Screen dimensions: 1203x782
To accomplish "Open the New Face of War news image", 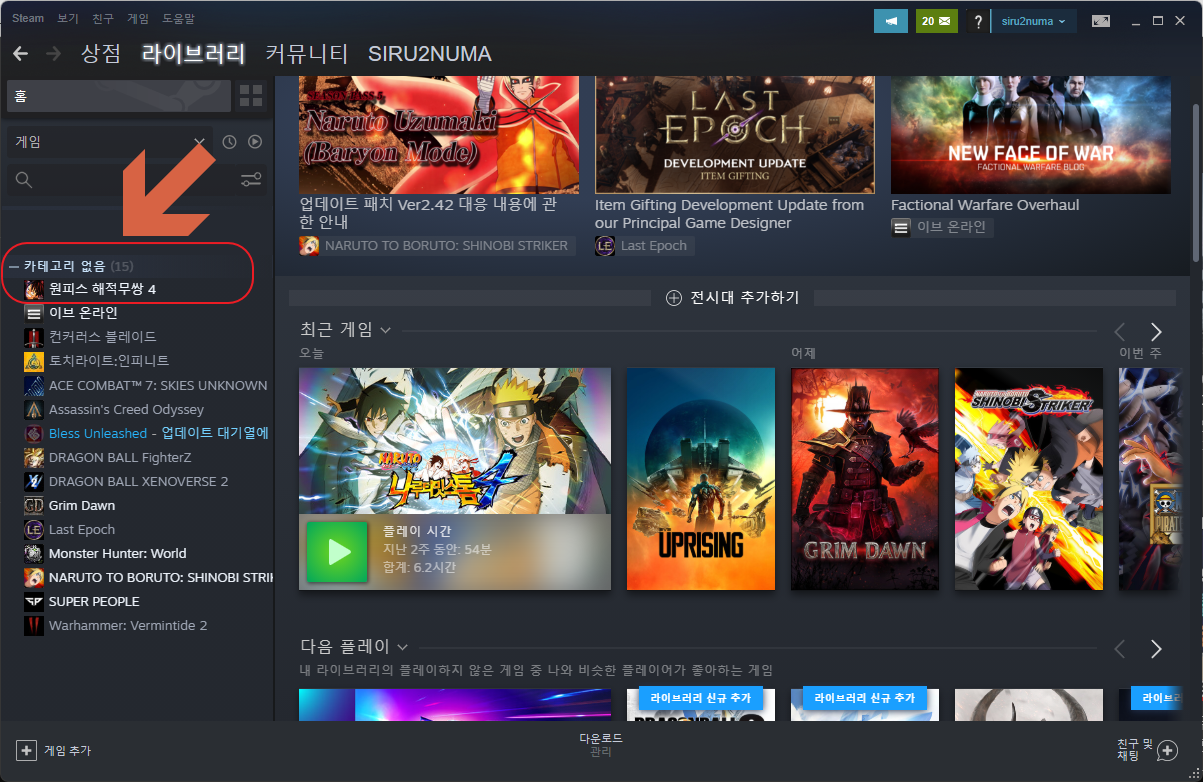I will [1031, 134].
